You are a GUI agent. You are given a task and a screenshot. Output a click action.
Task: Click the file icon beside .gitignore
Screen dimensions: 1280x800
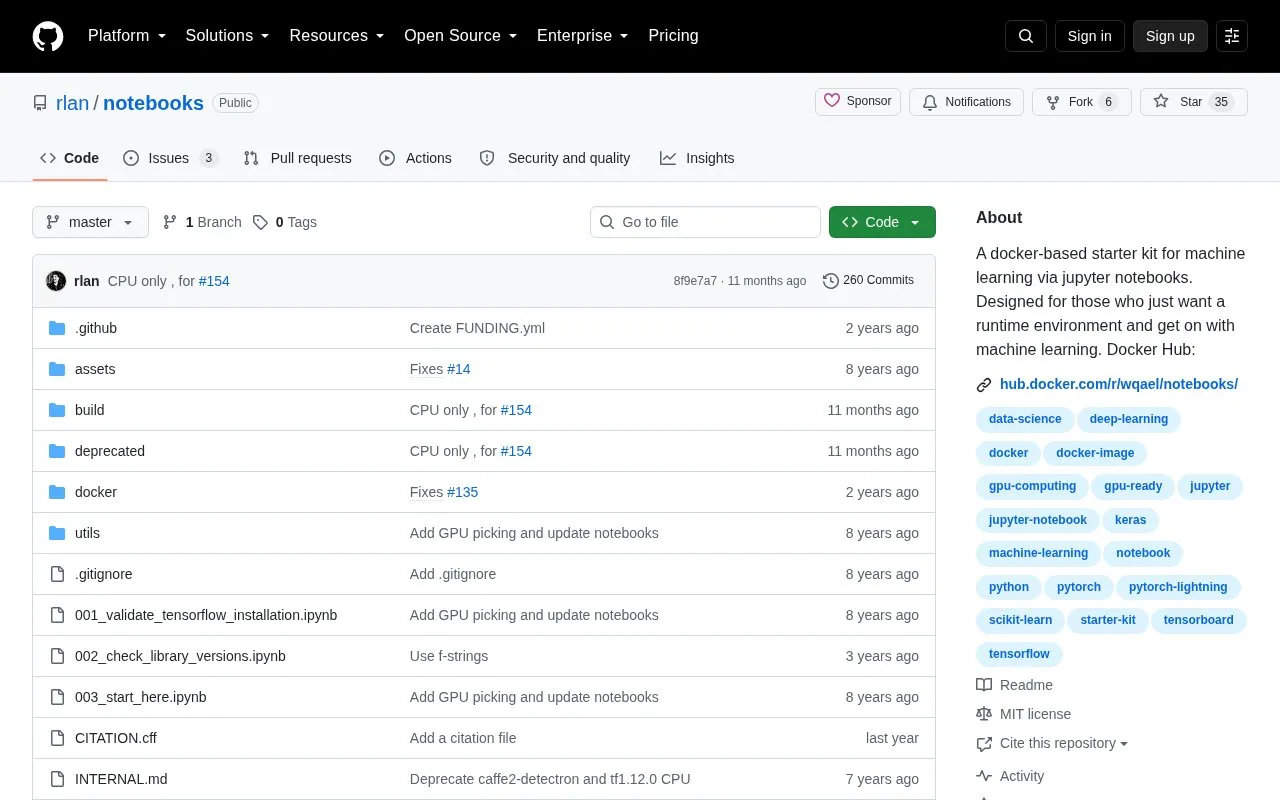(x=57, y=574)
